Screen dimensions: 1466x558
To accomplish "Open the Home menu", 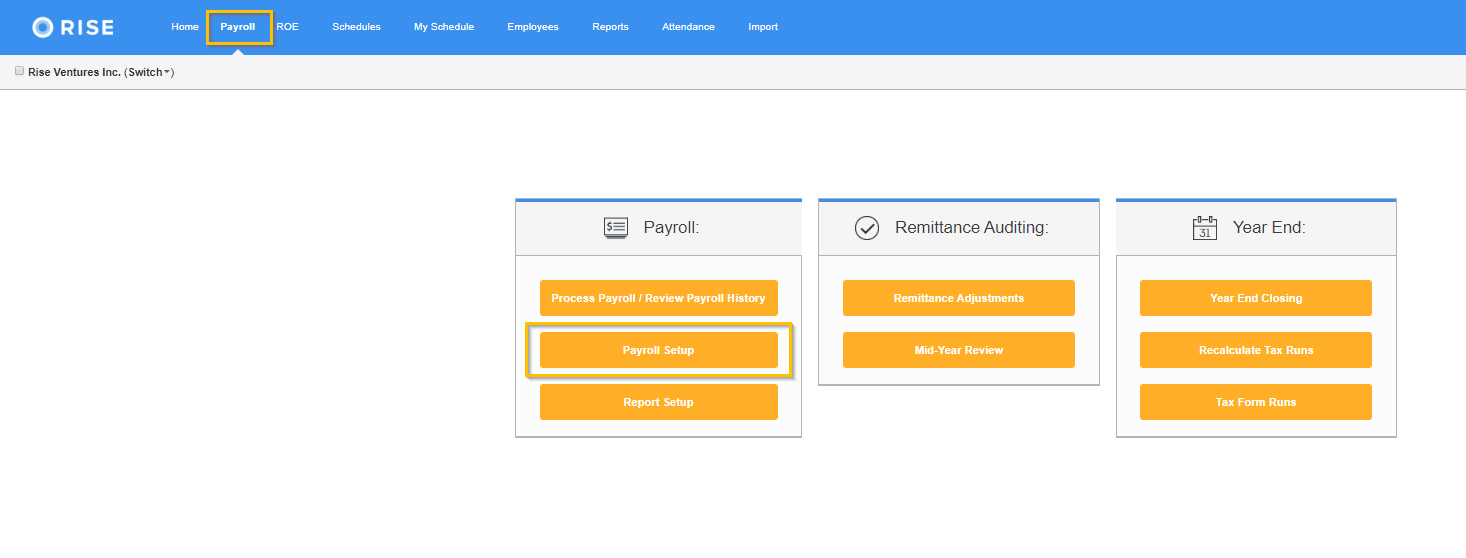I will 185,27.
